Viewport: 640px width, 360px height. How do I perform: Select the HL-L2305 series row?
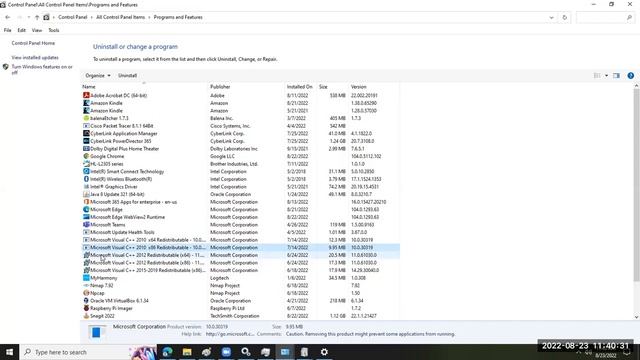coord(240,164)
